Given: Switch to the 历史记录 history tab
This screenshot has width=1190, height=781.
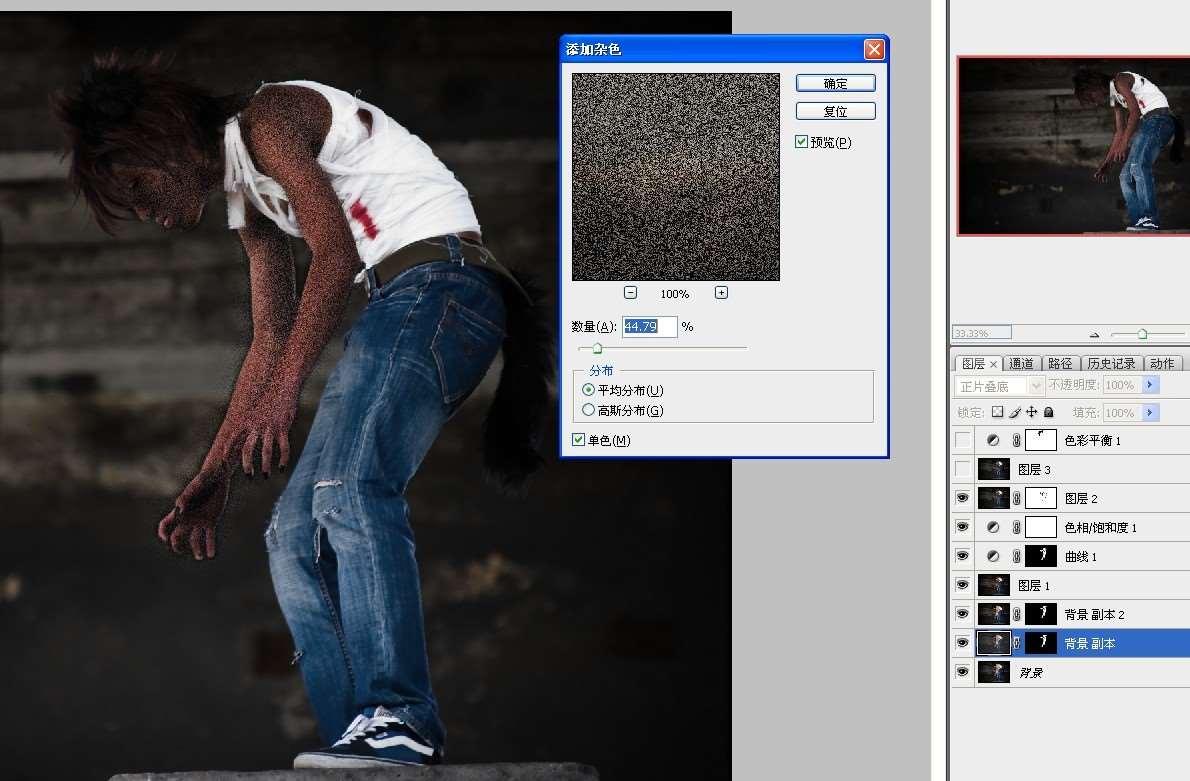Looking at the screenshot, I should coord(1111,364).
